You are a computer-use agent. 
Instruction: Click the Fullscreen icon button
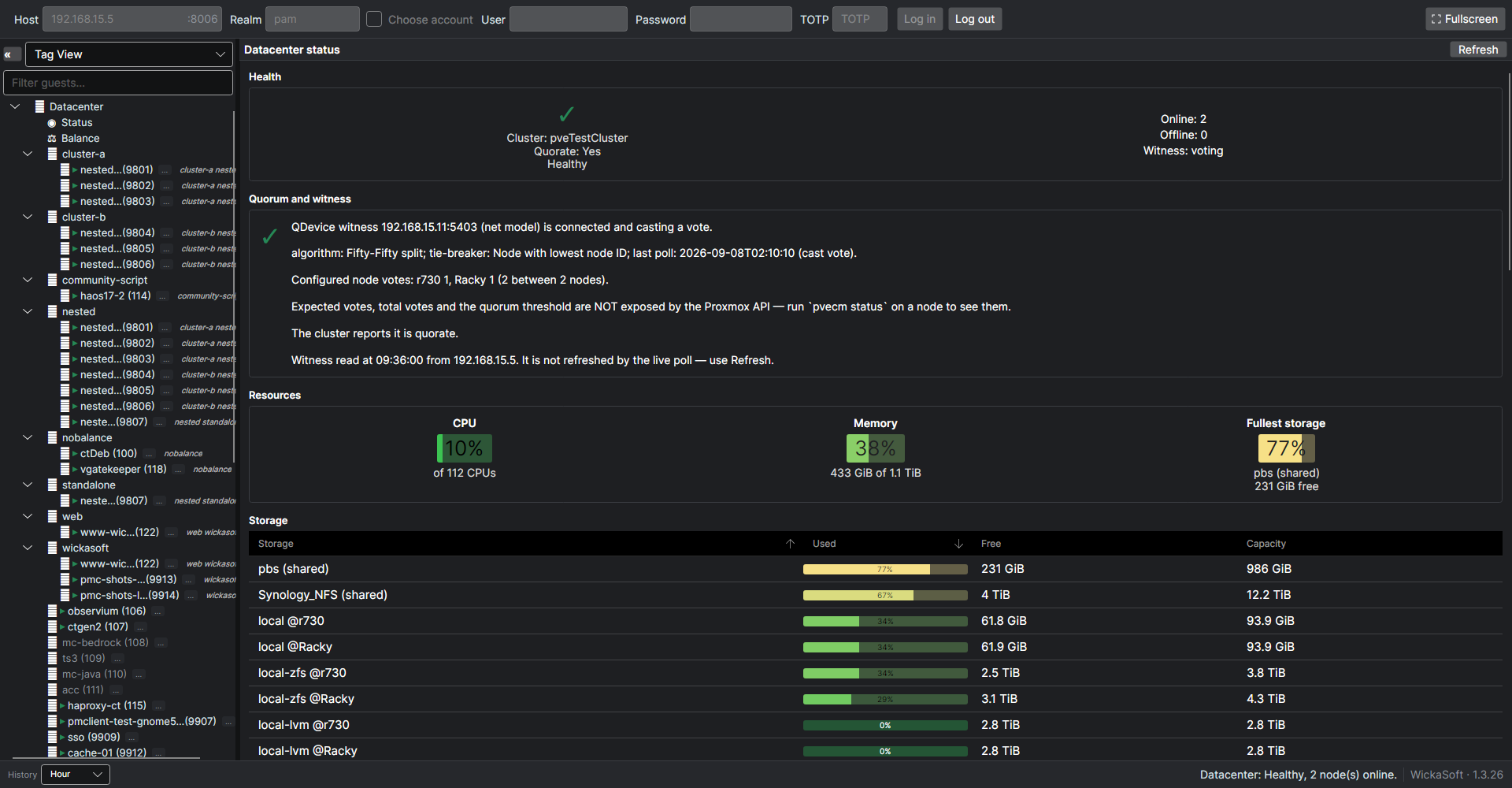pyautogui.click(x=1465, y=19)
